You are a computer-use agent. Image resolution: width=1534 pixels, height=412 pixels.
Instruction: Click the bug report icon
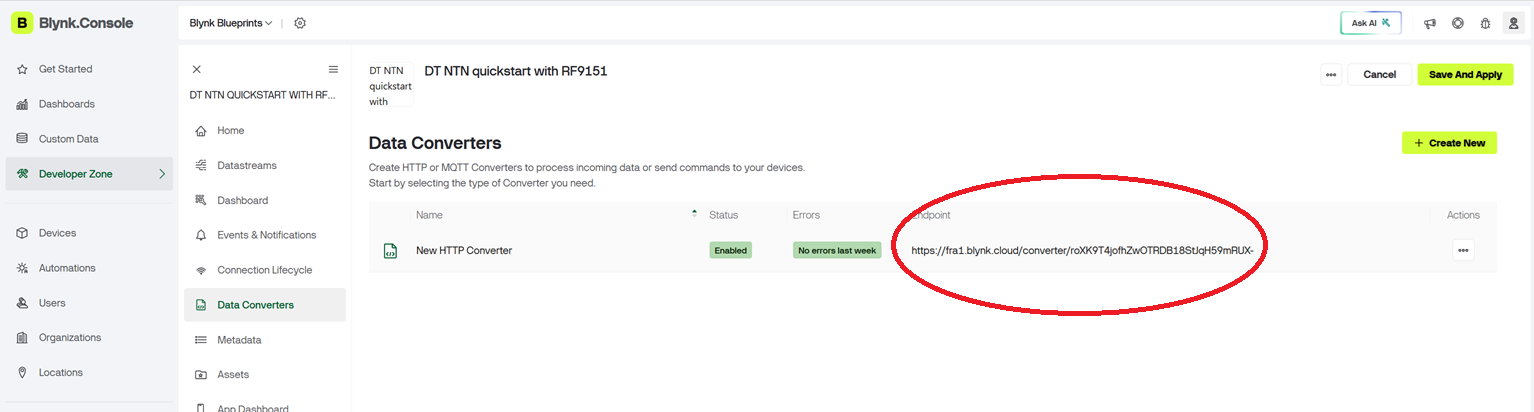[1486, 23]
